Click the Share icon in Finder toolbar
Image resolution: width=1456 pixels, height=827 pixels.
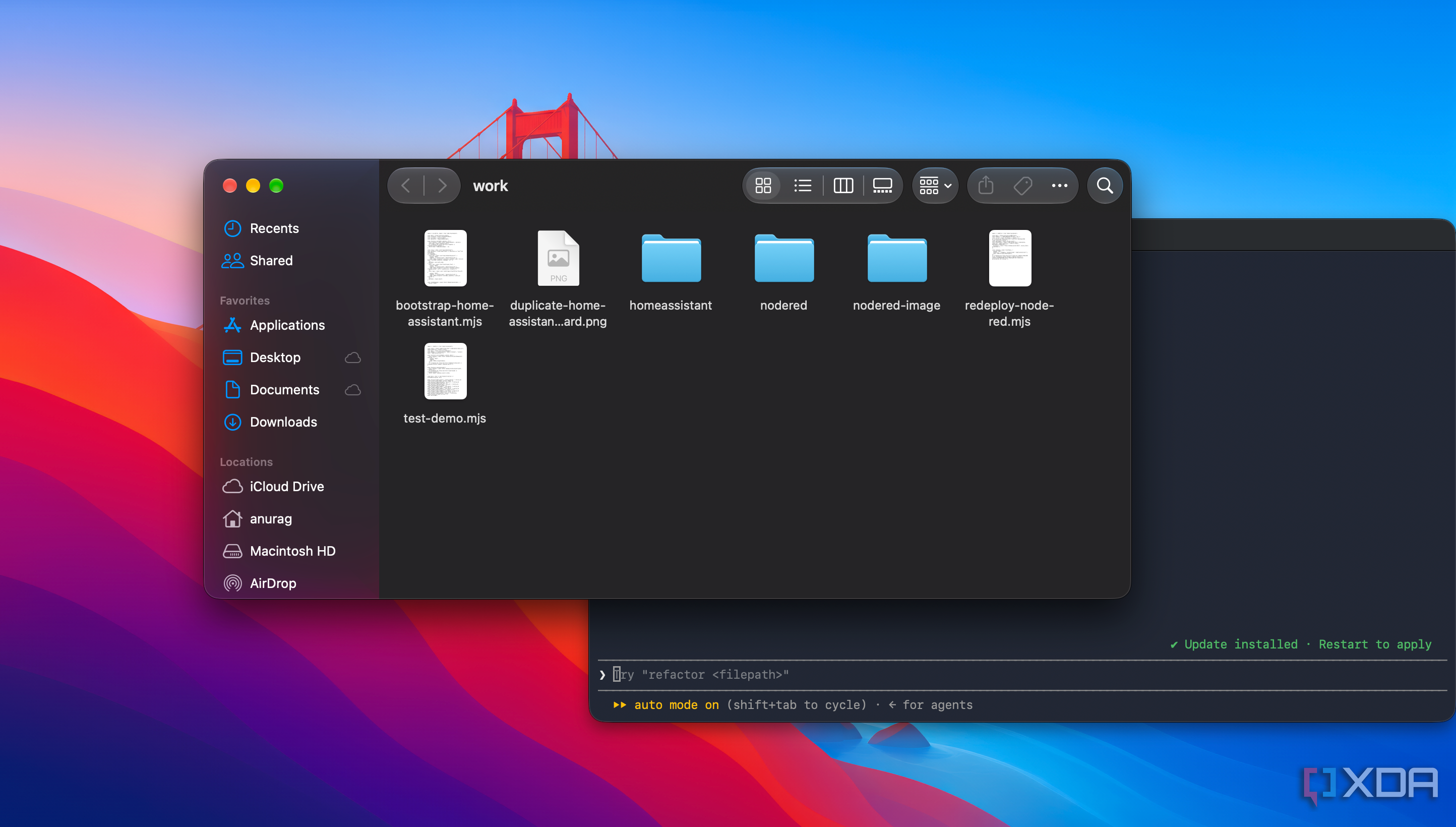coord(986,186)
